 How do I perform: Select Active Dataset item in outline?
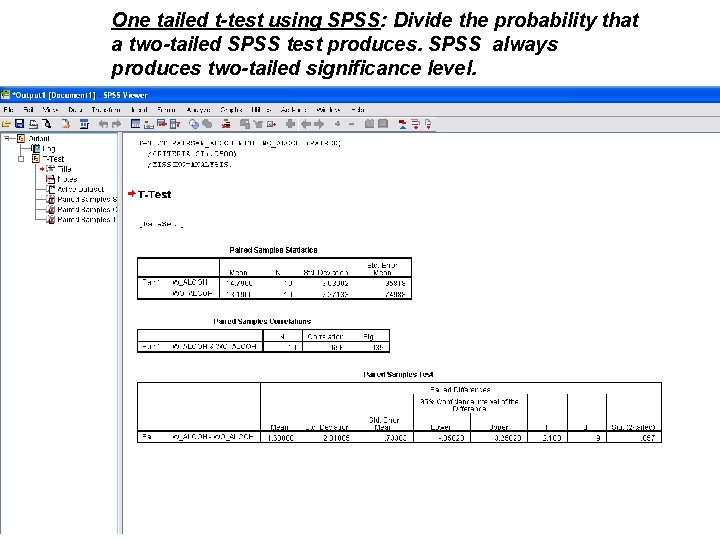tap(80, 189)
